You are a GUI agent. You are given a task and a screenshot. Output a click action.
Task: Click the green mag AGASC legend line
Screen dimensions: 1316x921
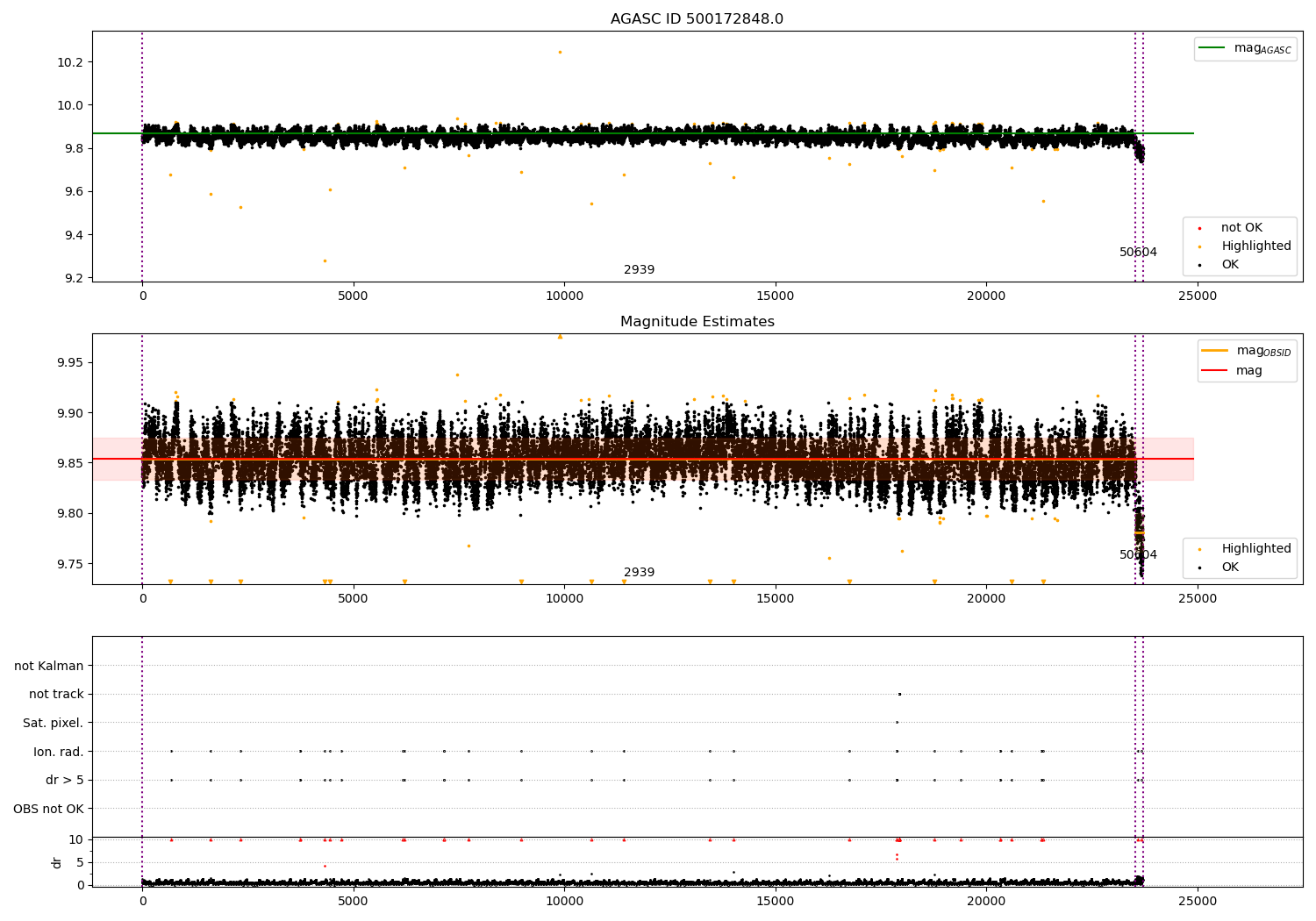[1212, 48]
